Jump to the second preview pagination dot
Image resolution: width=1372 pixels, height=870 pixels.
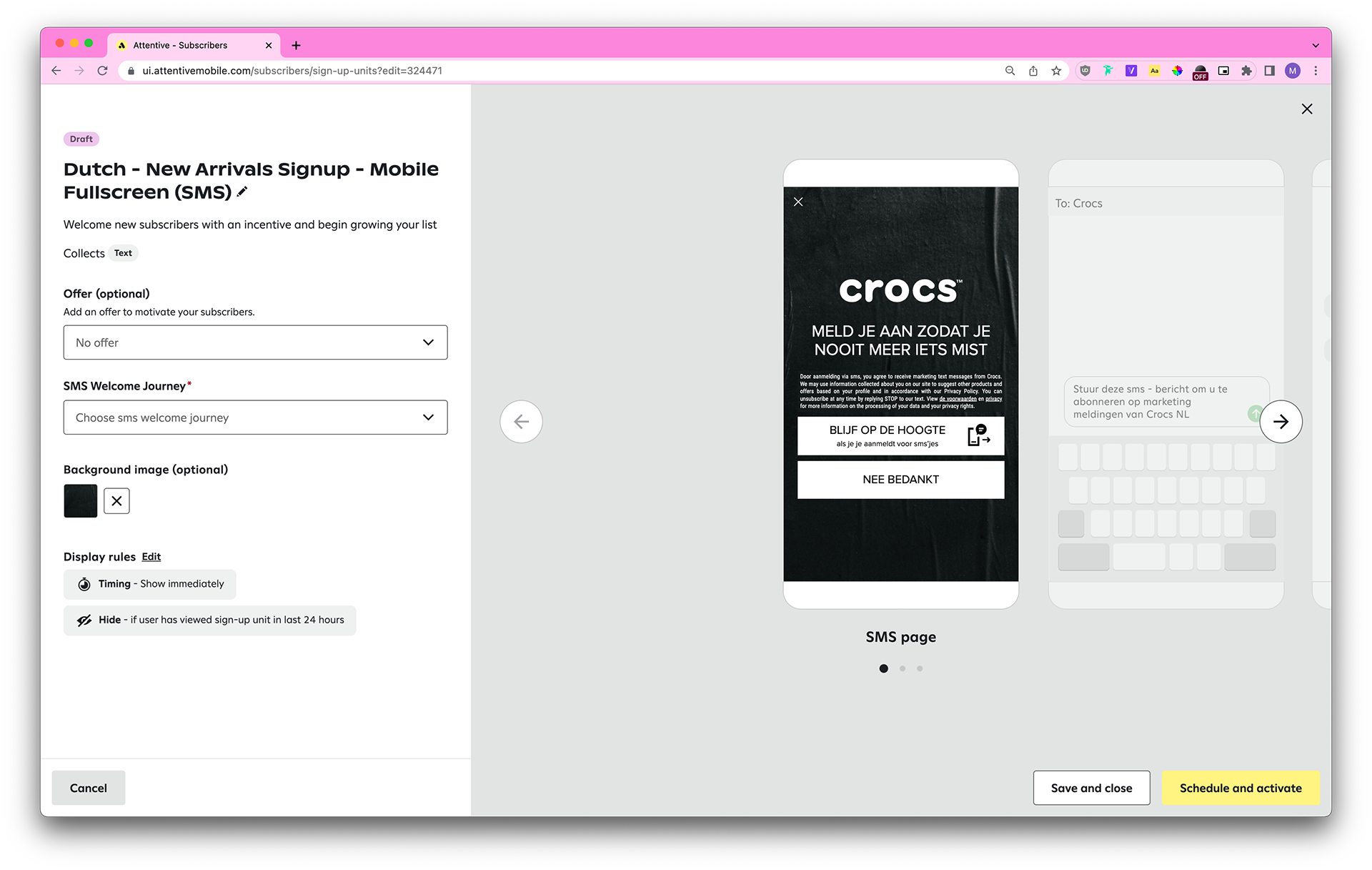tap(903, 668)
